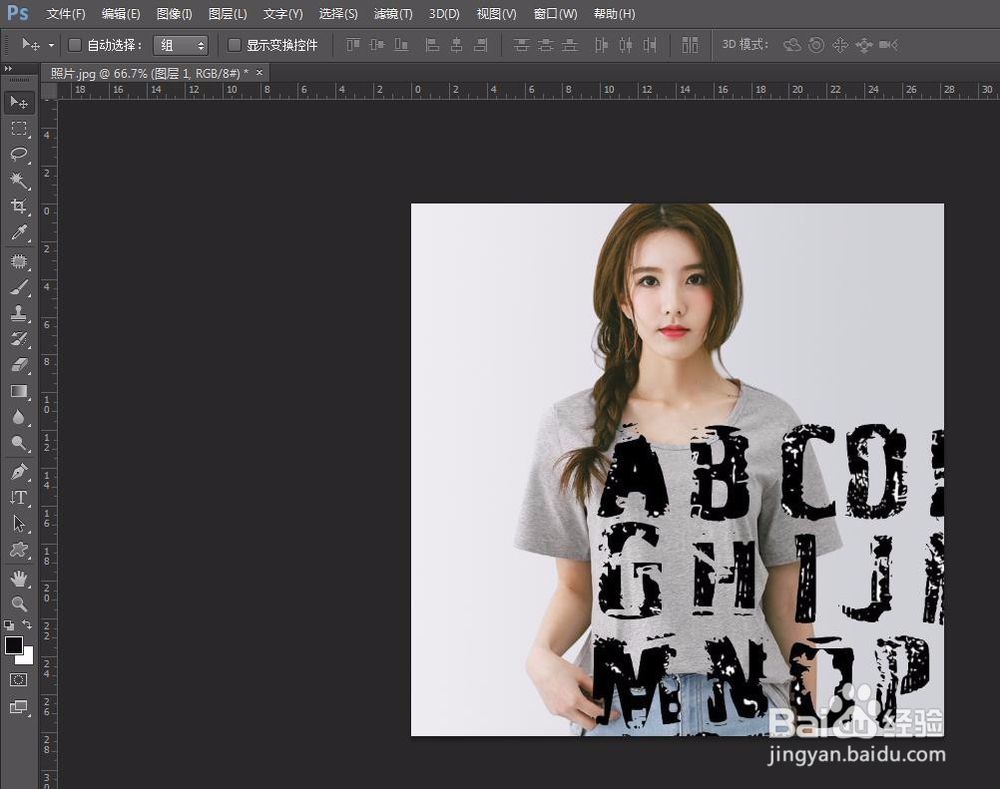Choose the Eyedropper tool
This screenshot has height=789, width=1000.
[x=19, y=233]
